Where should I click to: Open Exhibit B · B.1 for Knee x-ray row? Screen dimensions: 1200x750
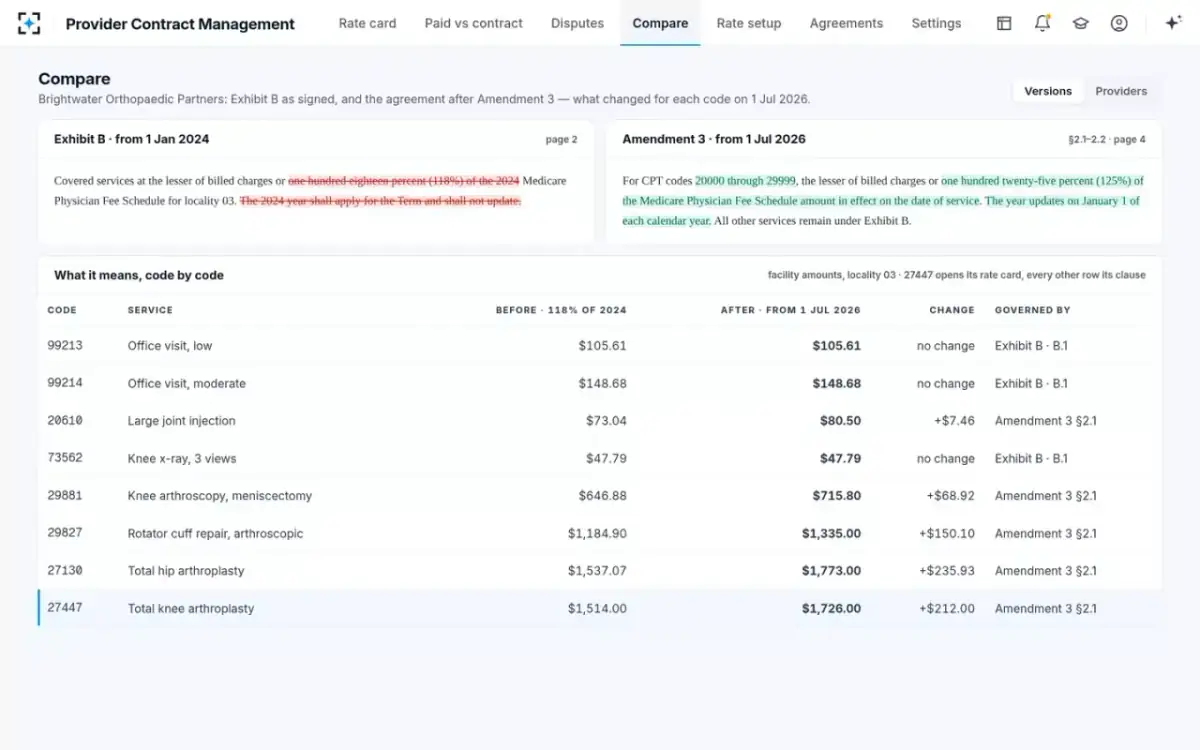tap(1031, 458)
